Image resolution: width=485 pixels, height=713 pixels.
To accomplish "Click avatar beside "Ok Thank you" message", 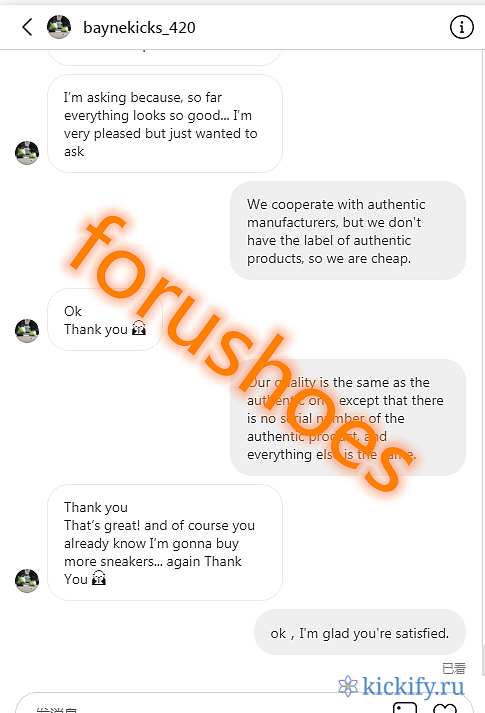I will coord(27,330).
